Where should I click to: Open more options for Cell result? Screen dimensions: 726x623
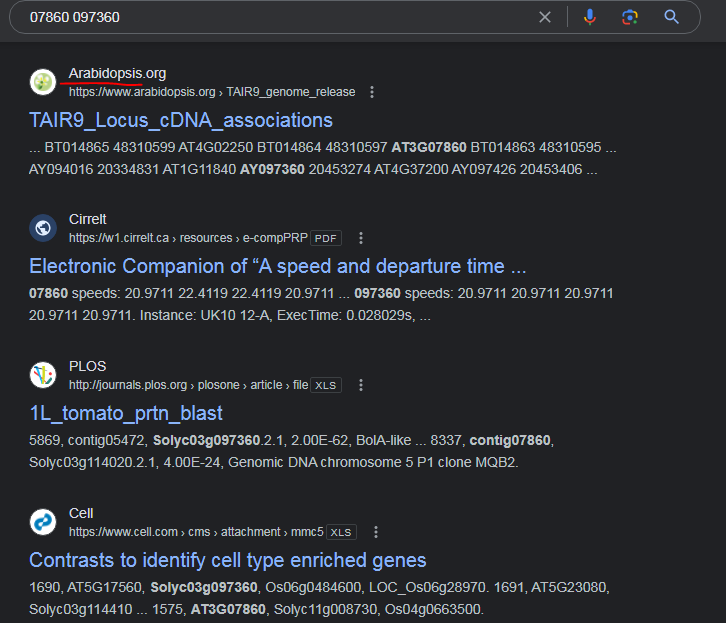point(376,532)
